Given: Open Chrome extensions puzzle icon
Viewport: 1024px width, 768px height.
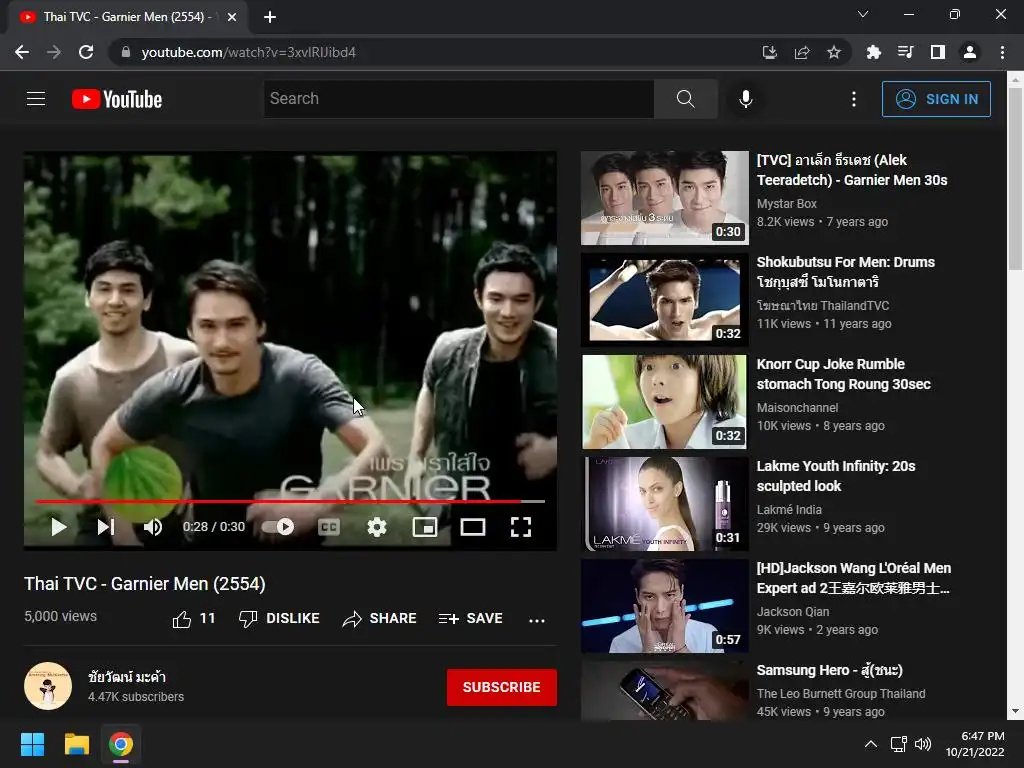Looking at the screenshot, I should pos(873,52).
